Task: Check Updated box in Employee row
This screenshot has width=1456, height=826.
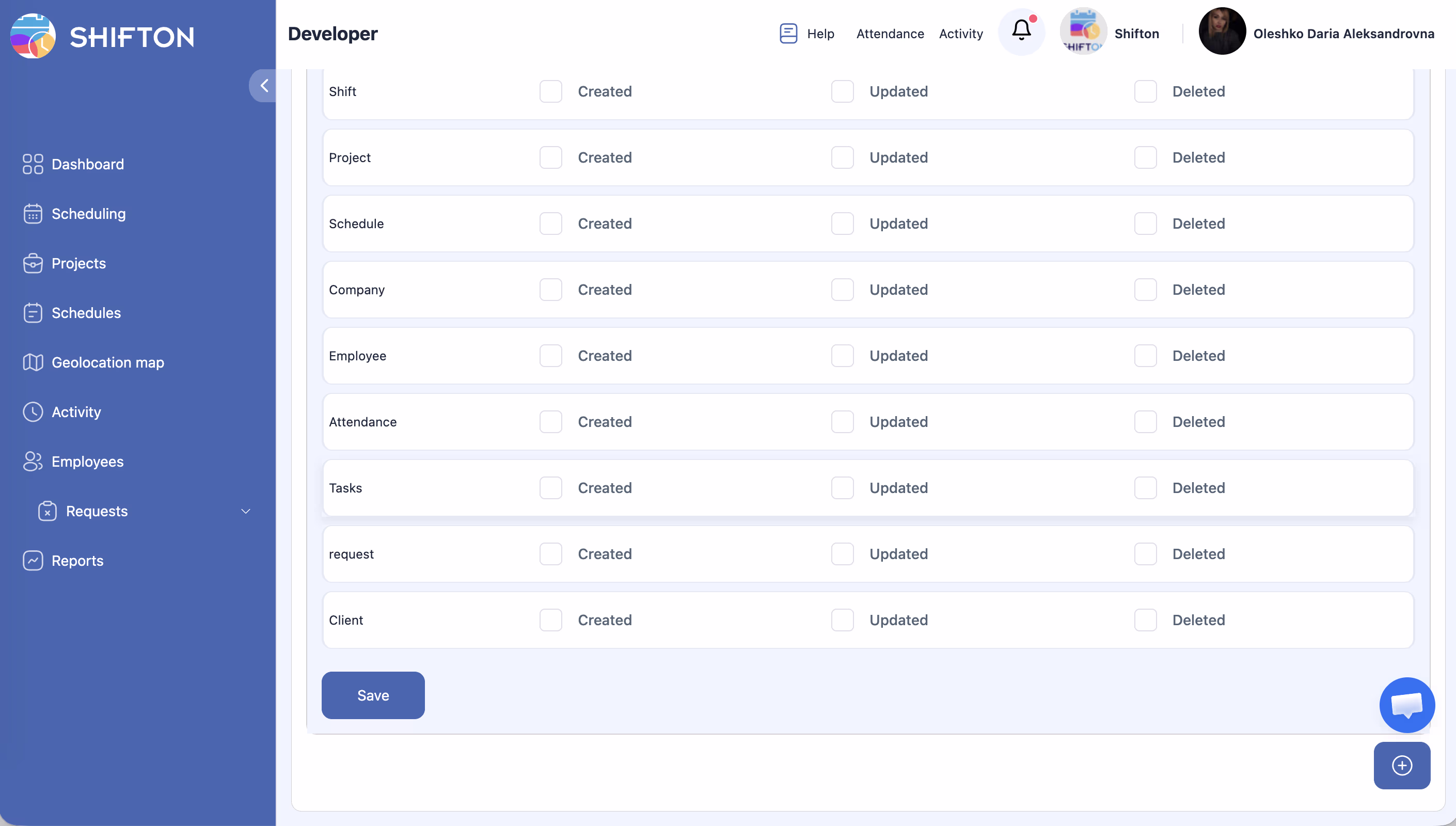Action: 842,356
